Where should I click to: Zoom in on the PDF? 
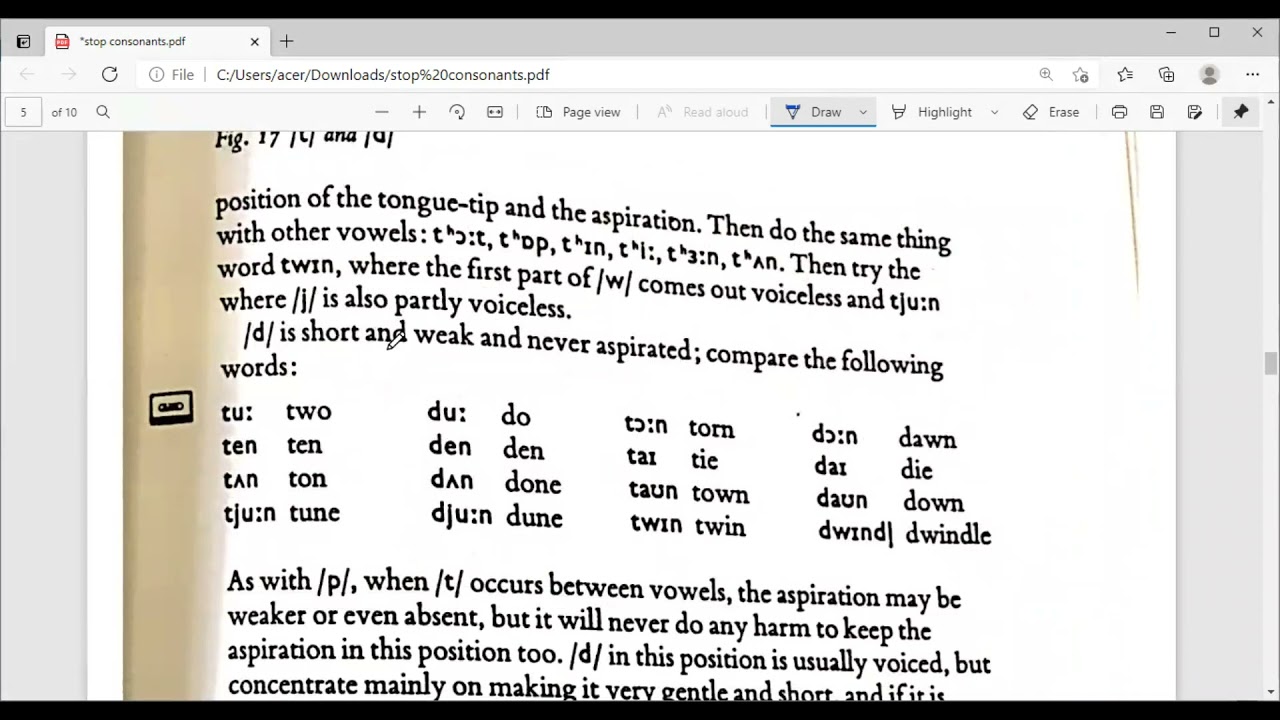click(x=419, y=112)
